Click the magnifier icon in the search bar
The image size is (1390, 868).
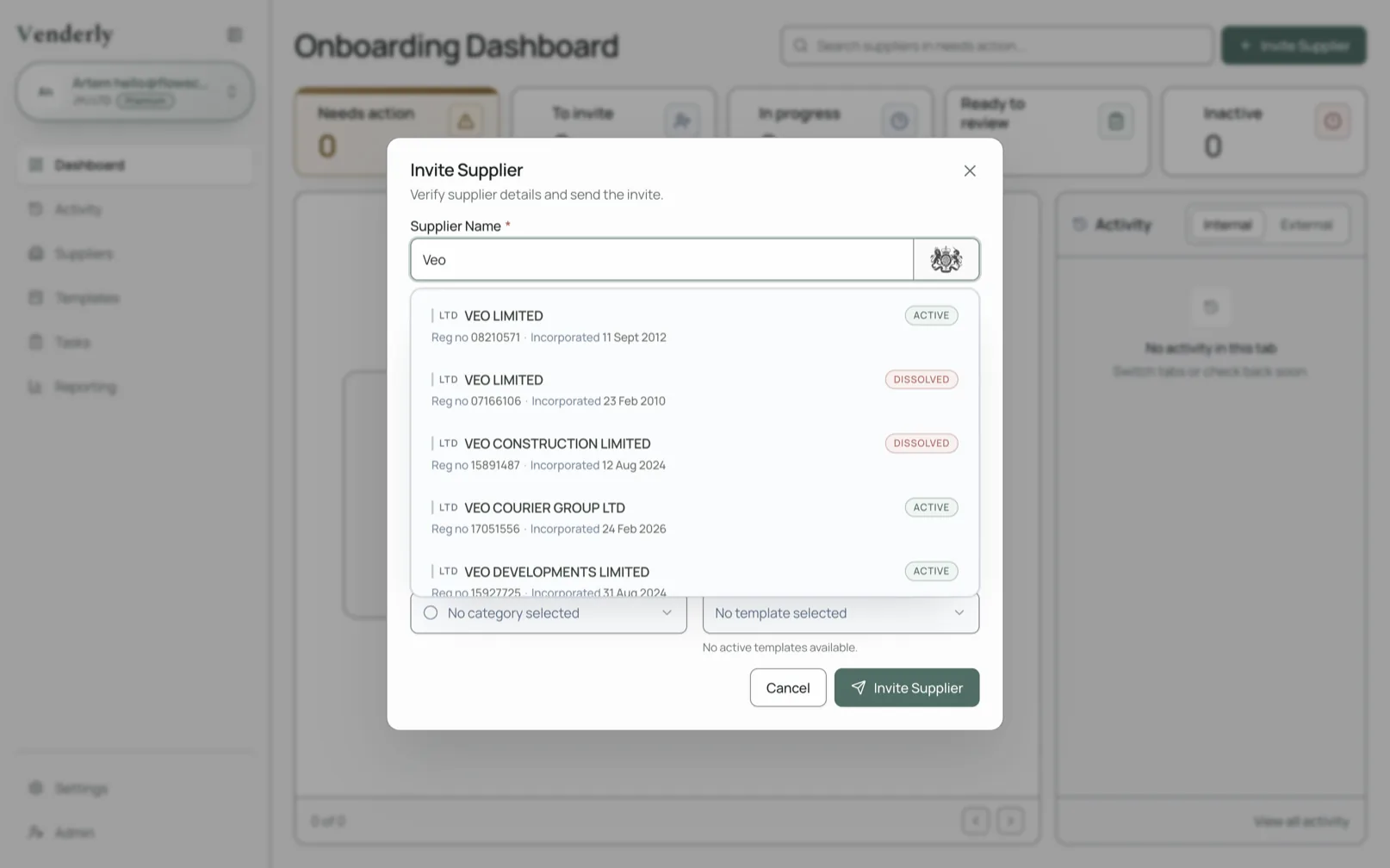coord(800,45)
